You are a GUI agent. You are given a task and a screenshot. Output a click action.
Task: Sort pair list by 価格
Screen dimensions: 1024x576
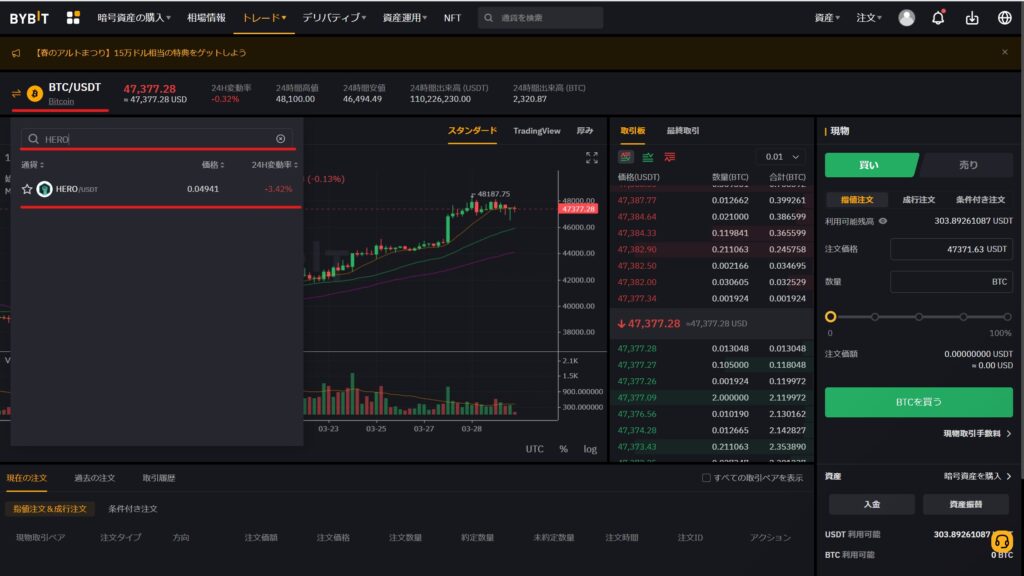tap(213, 165)
